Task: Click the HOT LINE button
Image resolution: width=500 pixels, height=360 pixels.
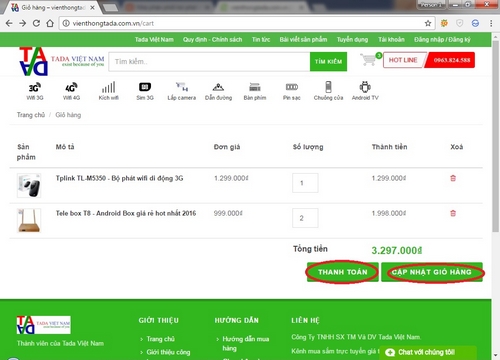Action: coord(403,60)
